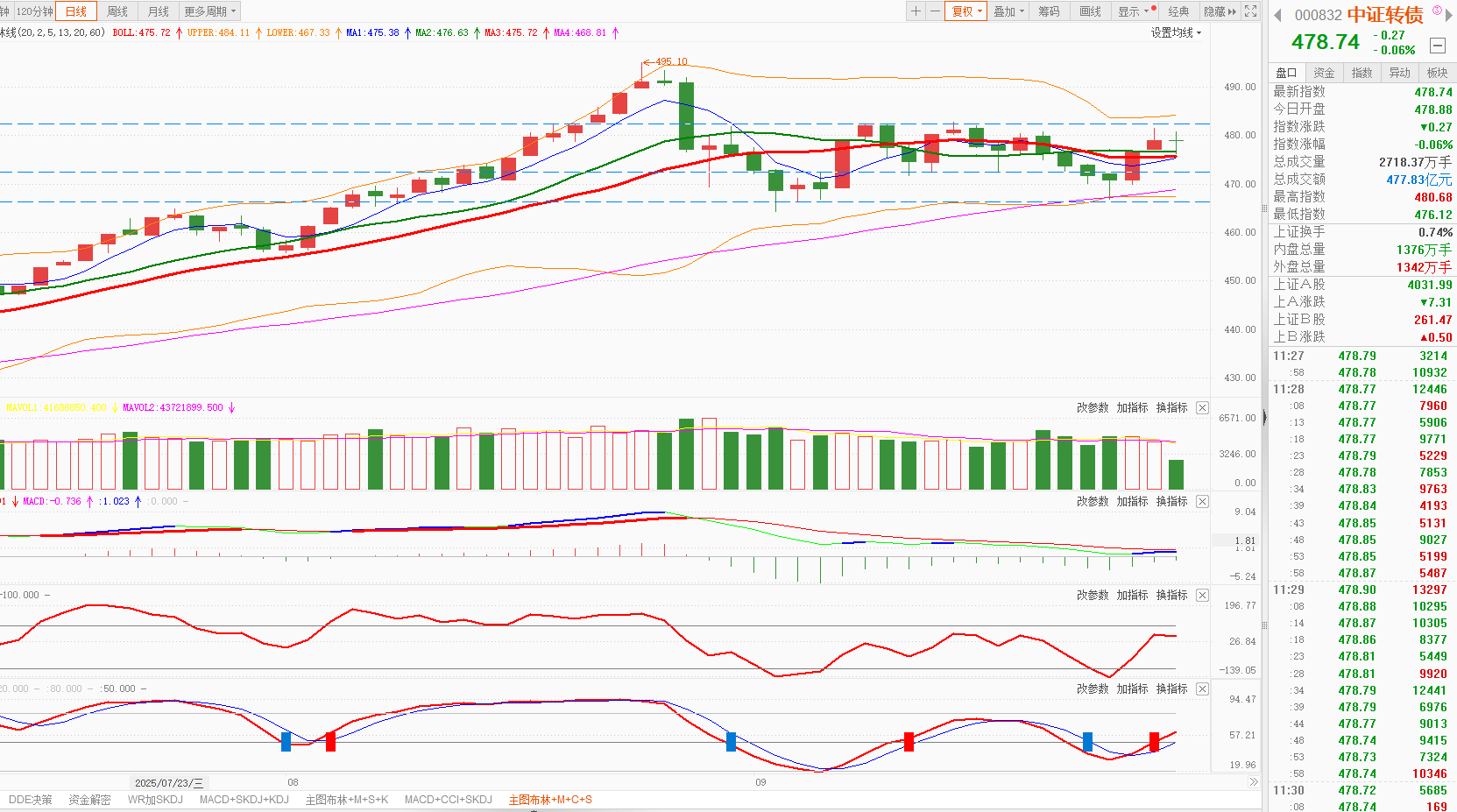Image resolution: width=1457 pixels, height=812 pixels.
Task: Select 资金解密 indicator template
Action: pos(89,800)
